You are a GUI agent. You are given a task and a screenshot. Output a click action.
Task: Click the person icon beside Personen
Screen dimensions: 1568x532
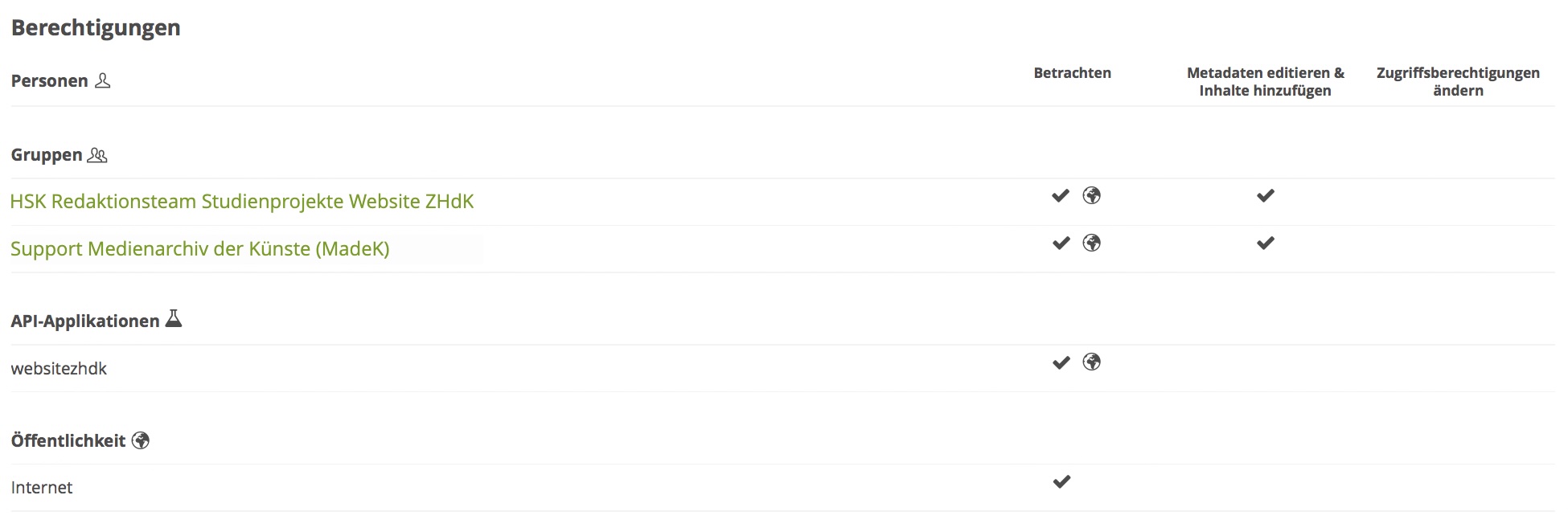[x=102, y=80]
